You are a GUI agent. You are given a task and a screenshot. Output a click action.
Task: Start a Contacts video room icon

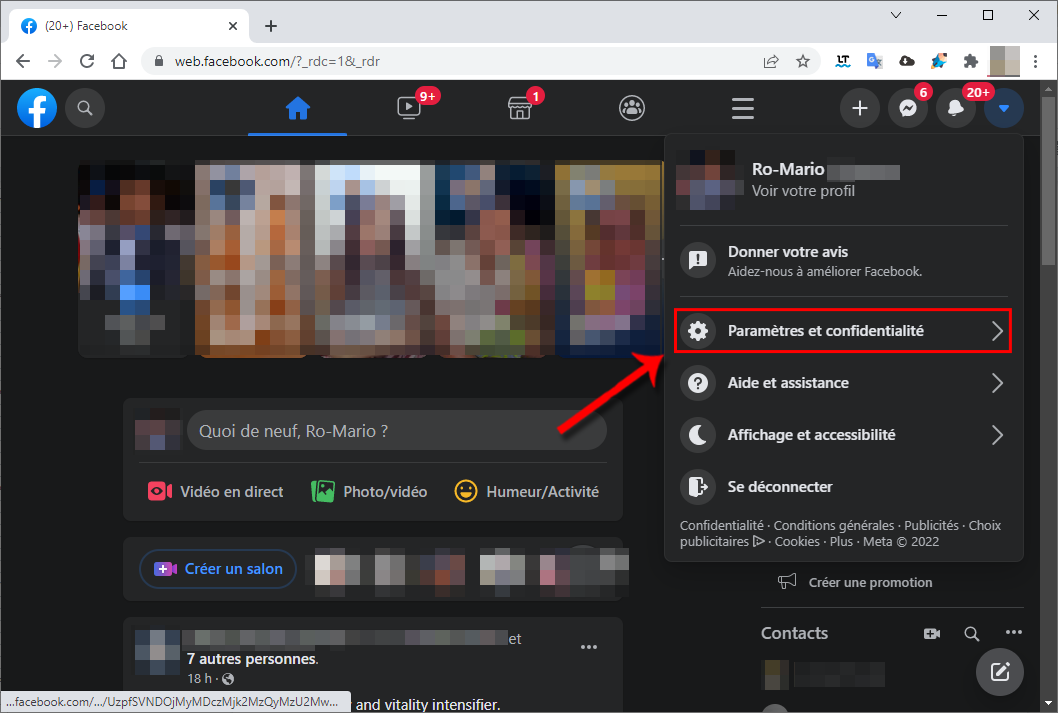[x=932, y=633]
